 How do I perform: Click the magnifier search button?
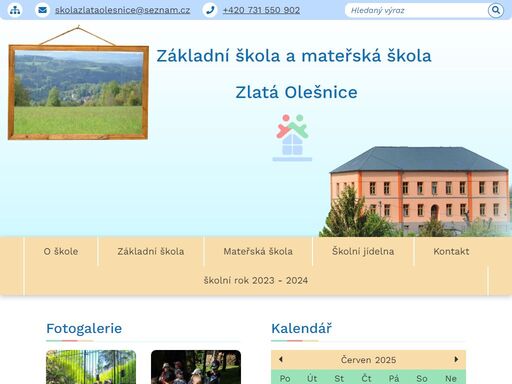pos(496,10)
